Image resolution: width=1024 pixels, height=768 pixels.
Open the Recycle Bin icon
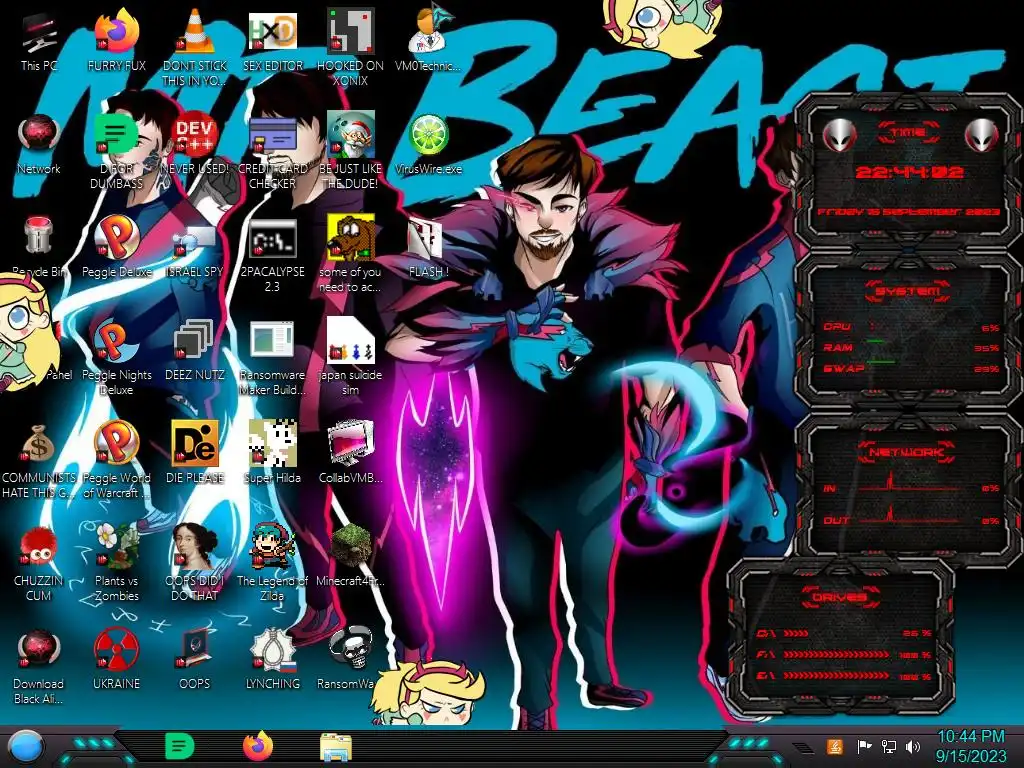[39, 236]
